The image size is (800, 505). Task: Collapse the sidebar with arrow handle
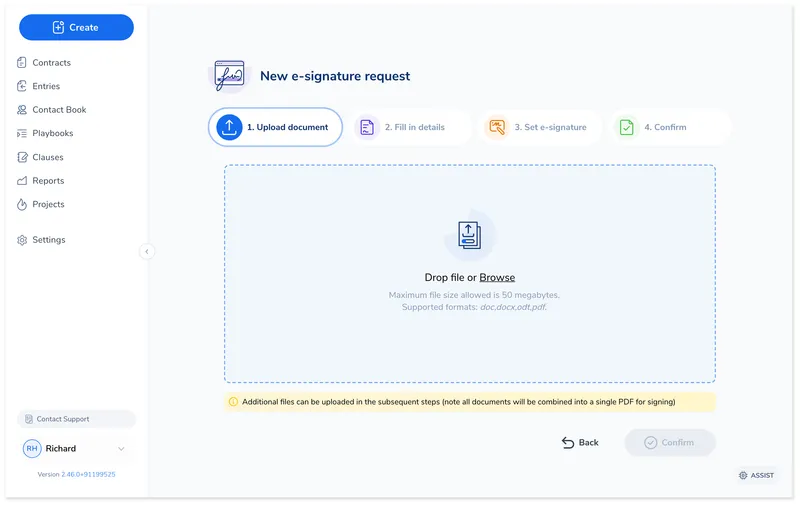point(147,252)
